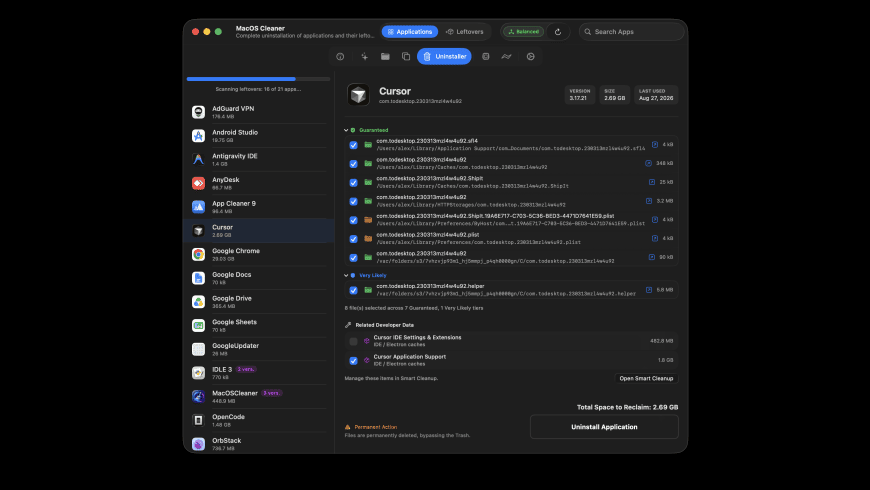Reveal the 25 kB ShipIt item in Finder
The image size is (870, 490).
point(652,182)
